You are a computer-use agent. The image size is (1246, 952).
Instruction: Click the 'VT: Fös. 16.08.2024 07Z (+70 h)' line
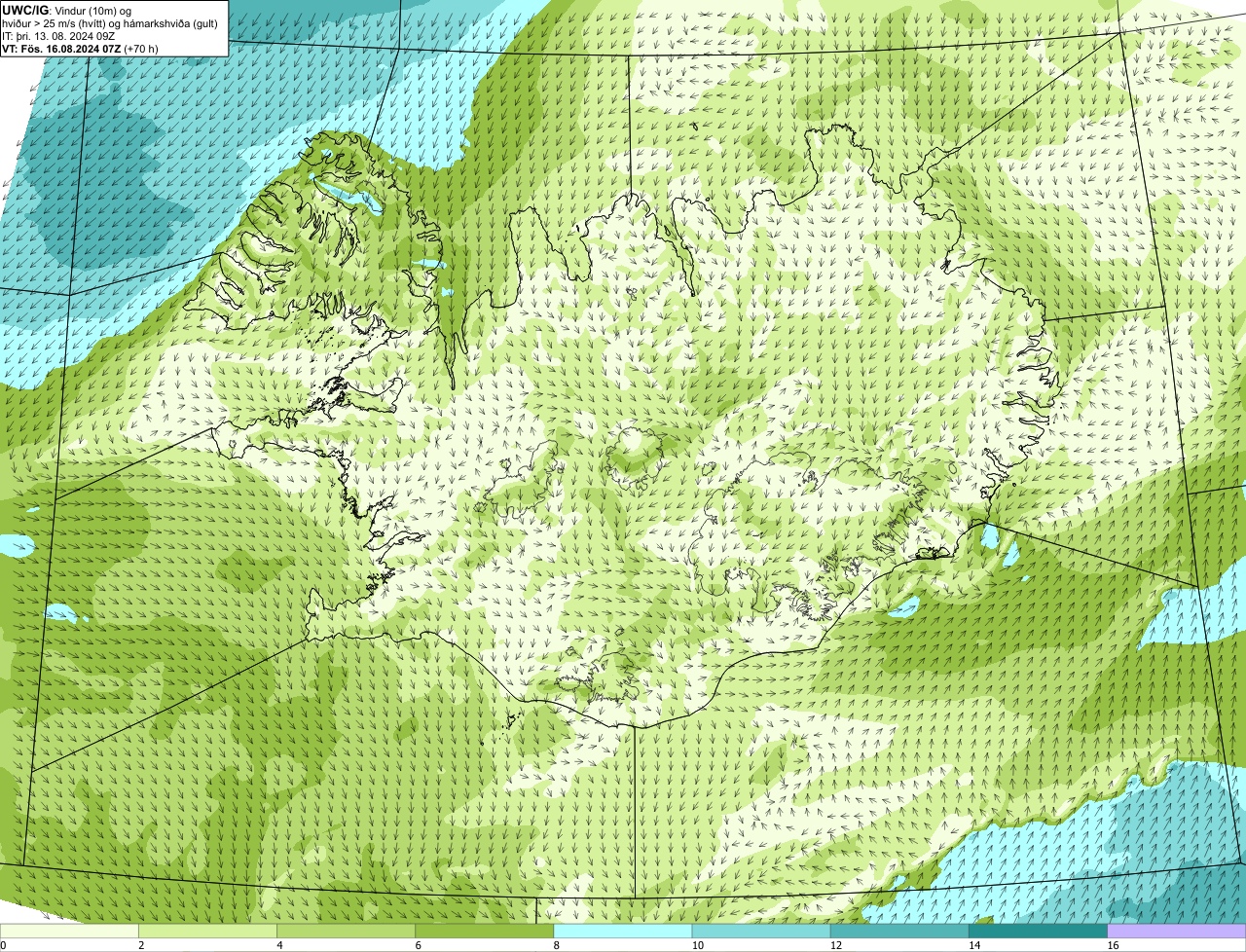(x=81, y=49)
